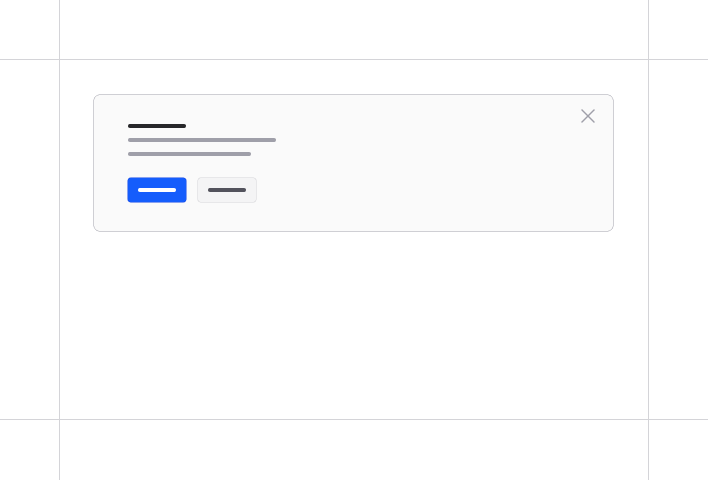
Task: Click the top-left corner cell of the grid
Action: (x=29, y=29)
